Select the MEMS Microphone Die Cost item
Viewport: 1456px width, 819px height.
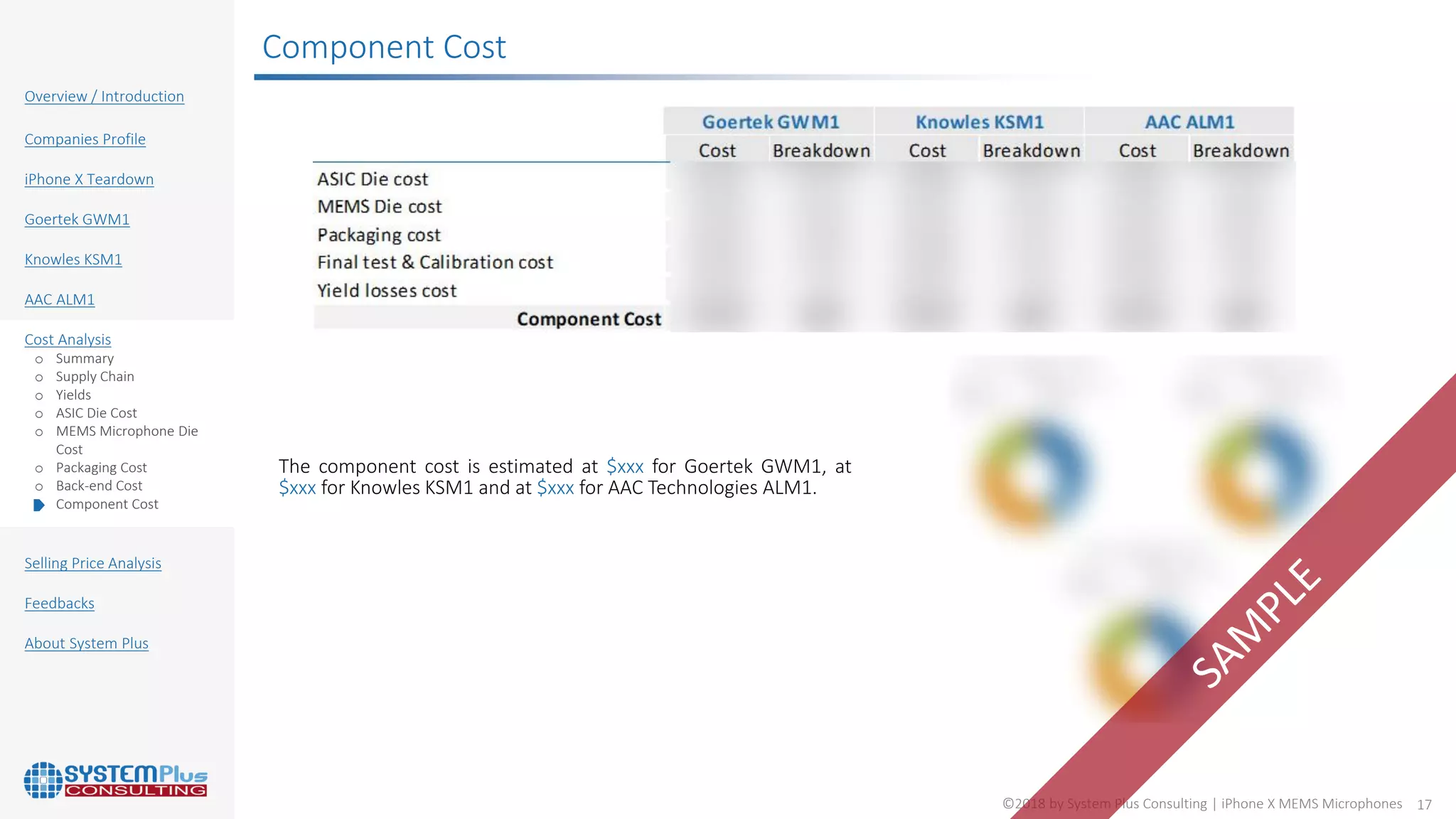tap(127, 432)
